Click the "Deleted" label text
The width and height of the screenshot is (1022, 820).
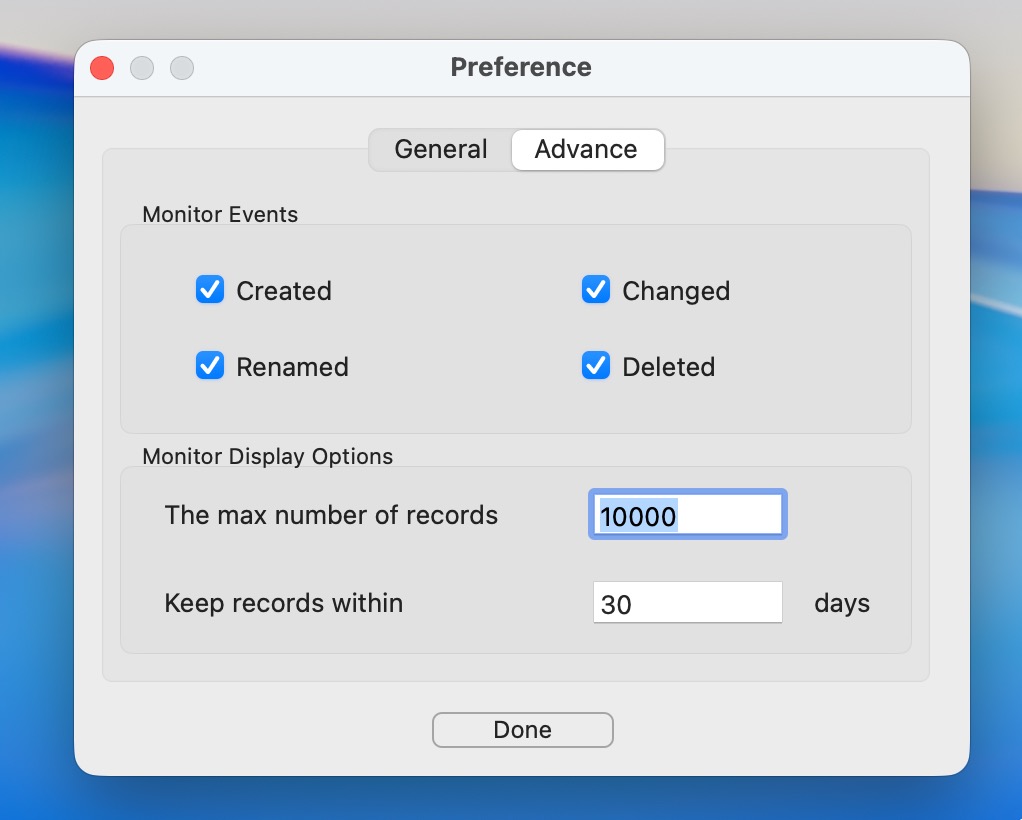(x=668, y=367)
